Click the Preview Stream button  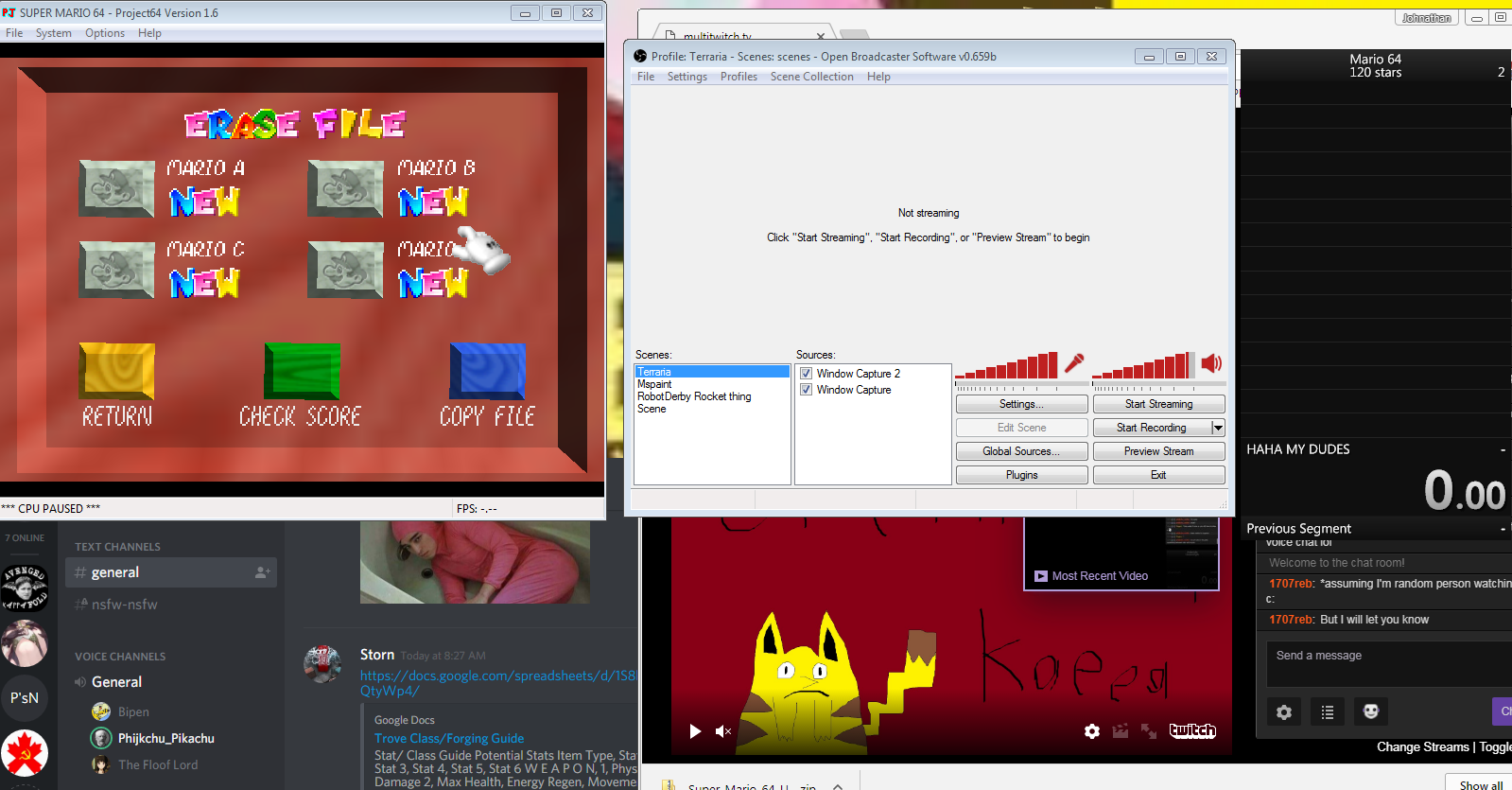tap(1159, 451)
